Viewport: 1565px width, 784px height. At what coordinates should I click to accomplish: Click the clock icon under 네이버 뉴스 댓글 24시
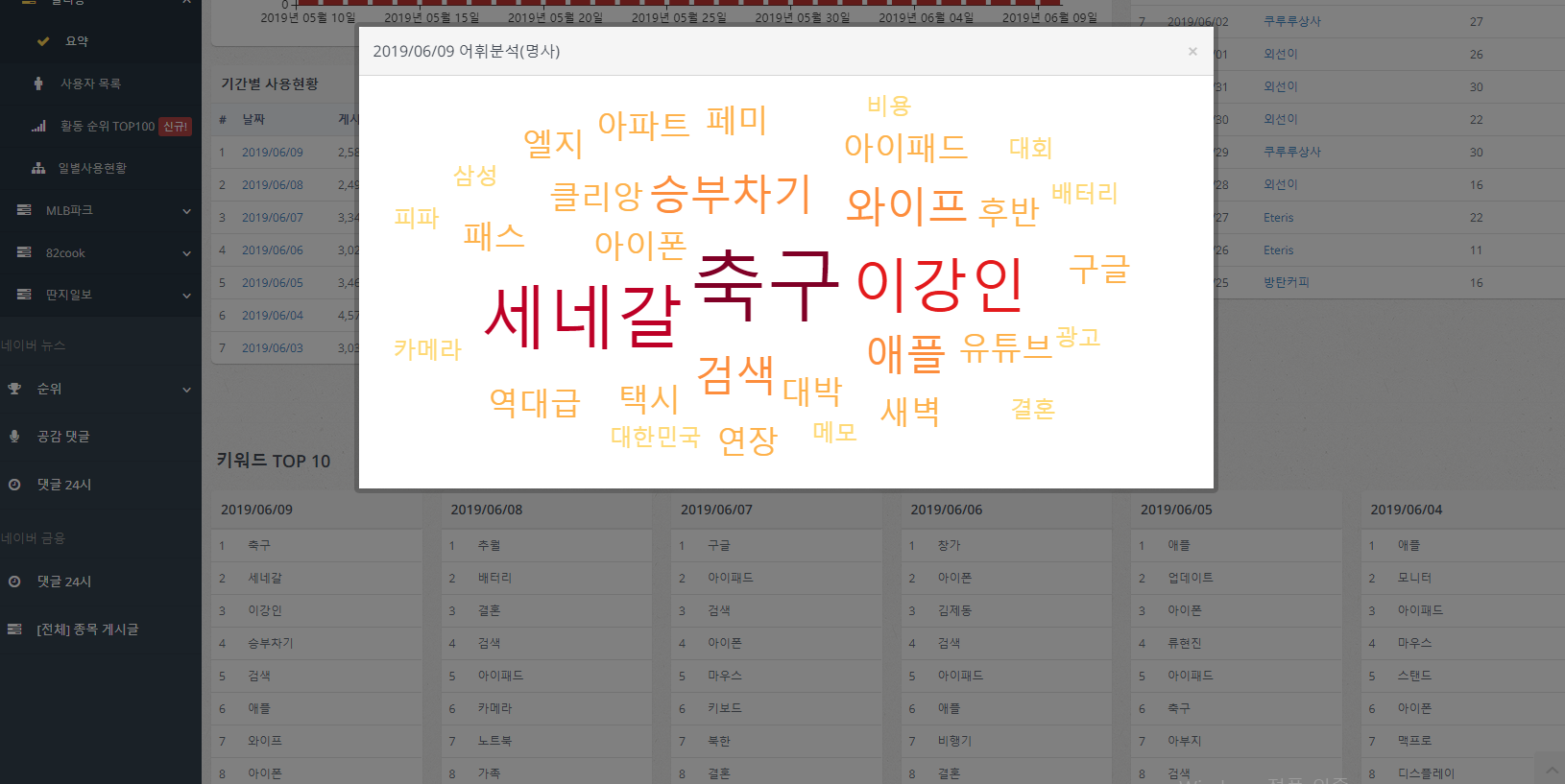[x=14, y=485]
